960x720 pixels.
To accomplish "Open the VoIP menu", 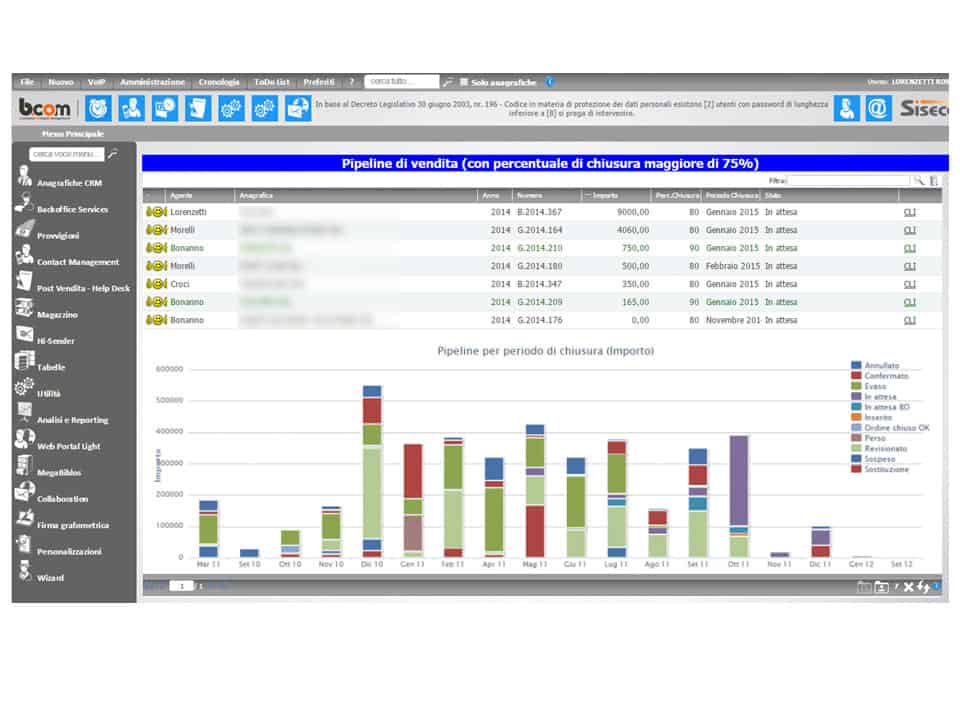I will tap(96, 82).
